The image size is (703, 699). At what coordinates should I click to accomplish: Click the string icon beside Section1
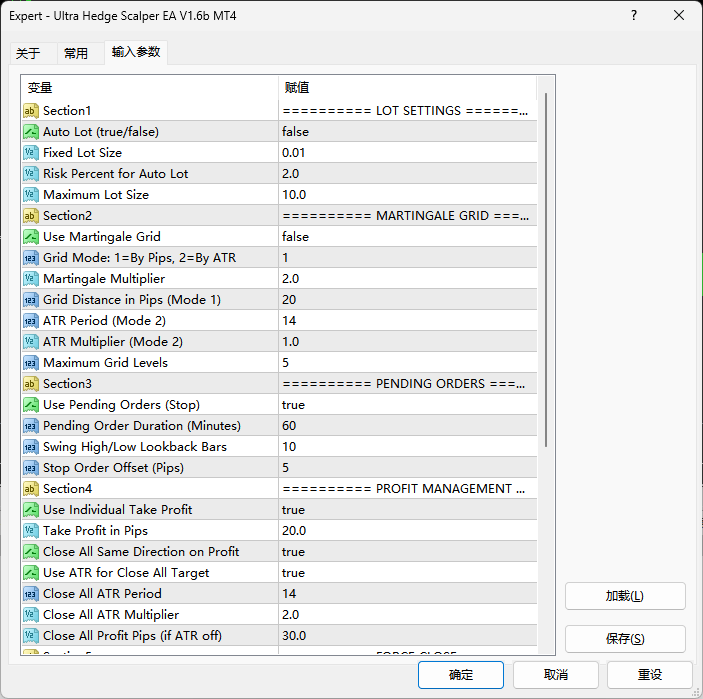[x=31, y=111]
